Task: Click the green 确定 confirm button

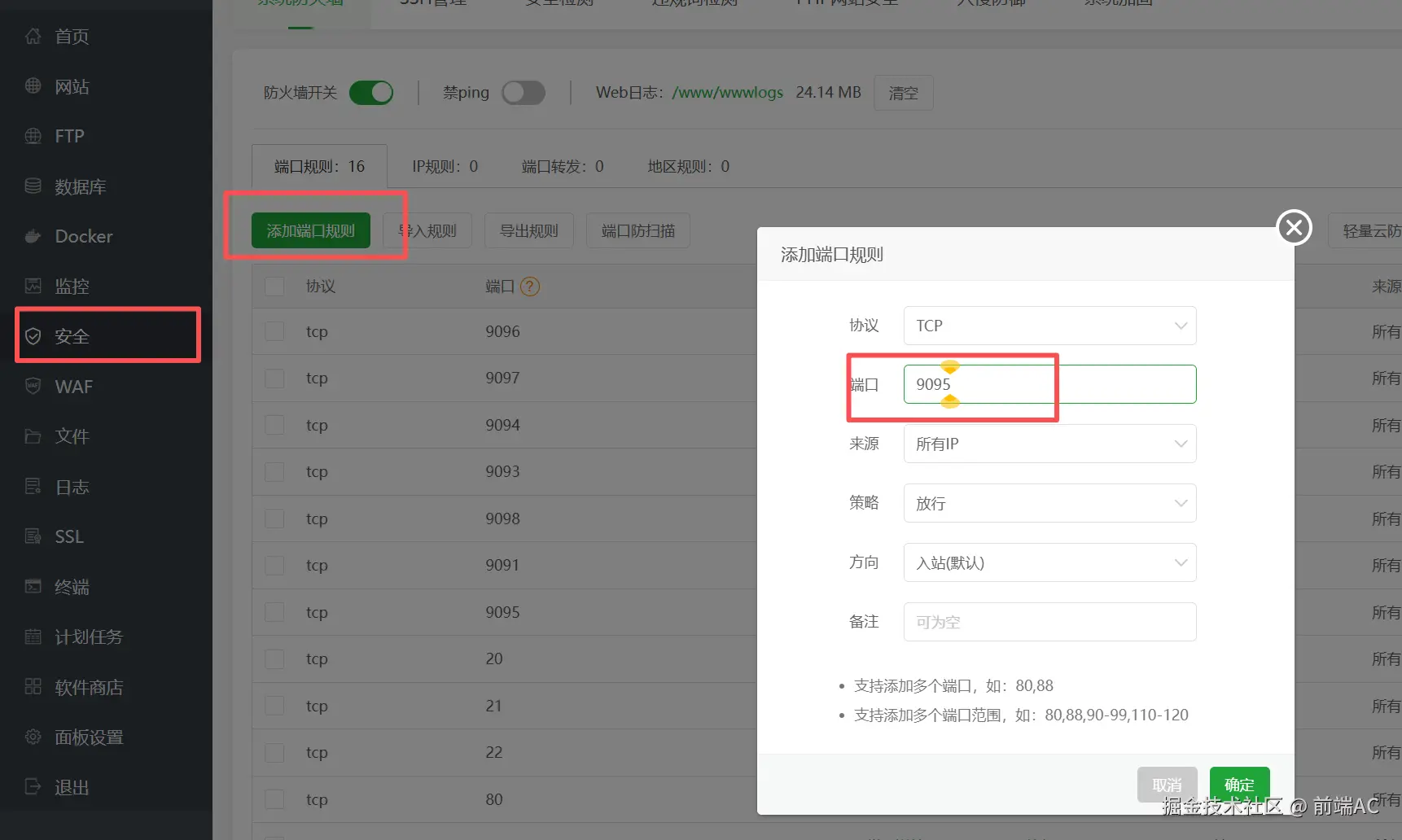Action: pyautogui.click(x=1238, y=785)
